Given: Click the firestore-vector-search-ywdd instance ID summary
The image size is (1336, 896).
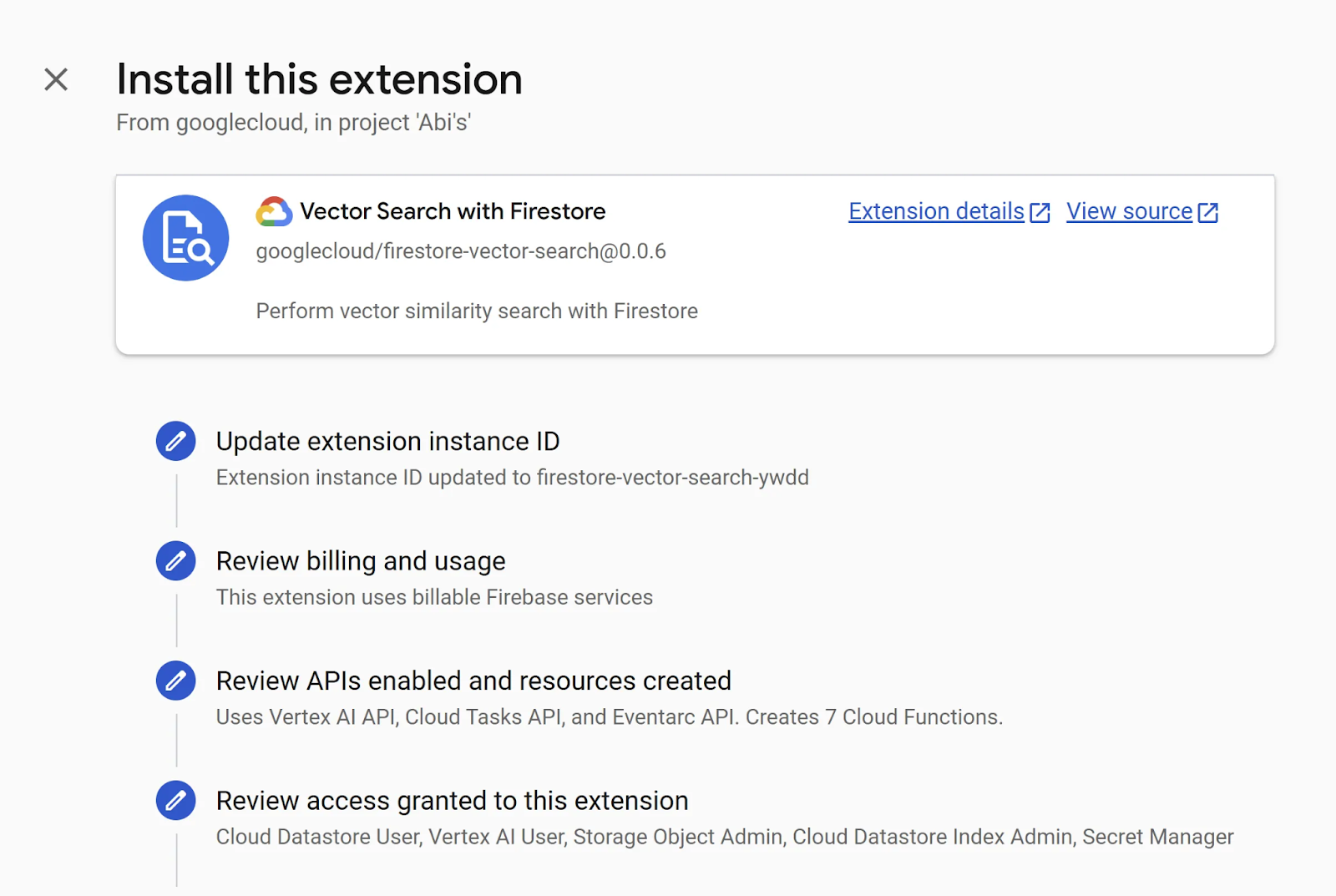Looking at the screenshot, I should point(512,478).
